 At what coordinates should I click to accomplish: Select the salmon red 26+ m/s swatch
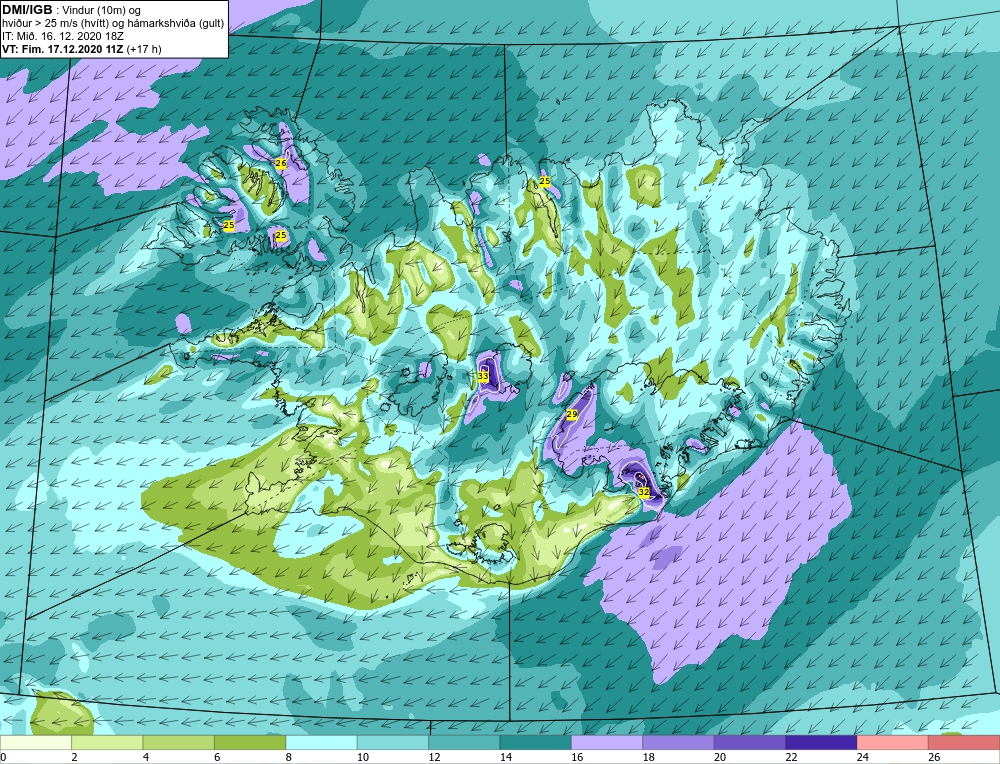[x=964, y=743]
